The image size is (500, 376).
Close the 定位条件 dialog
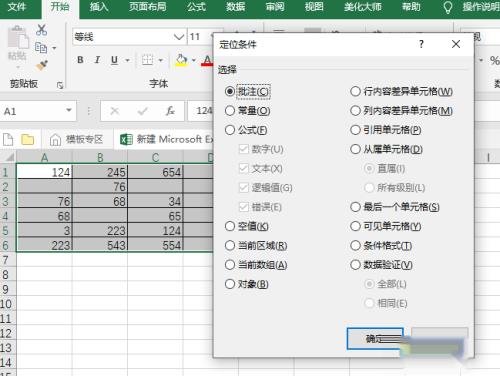(x=456, y=44)
